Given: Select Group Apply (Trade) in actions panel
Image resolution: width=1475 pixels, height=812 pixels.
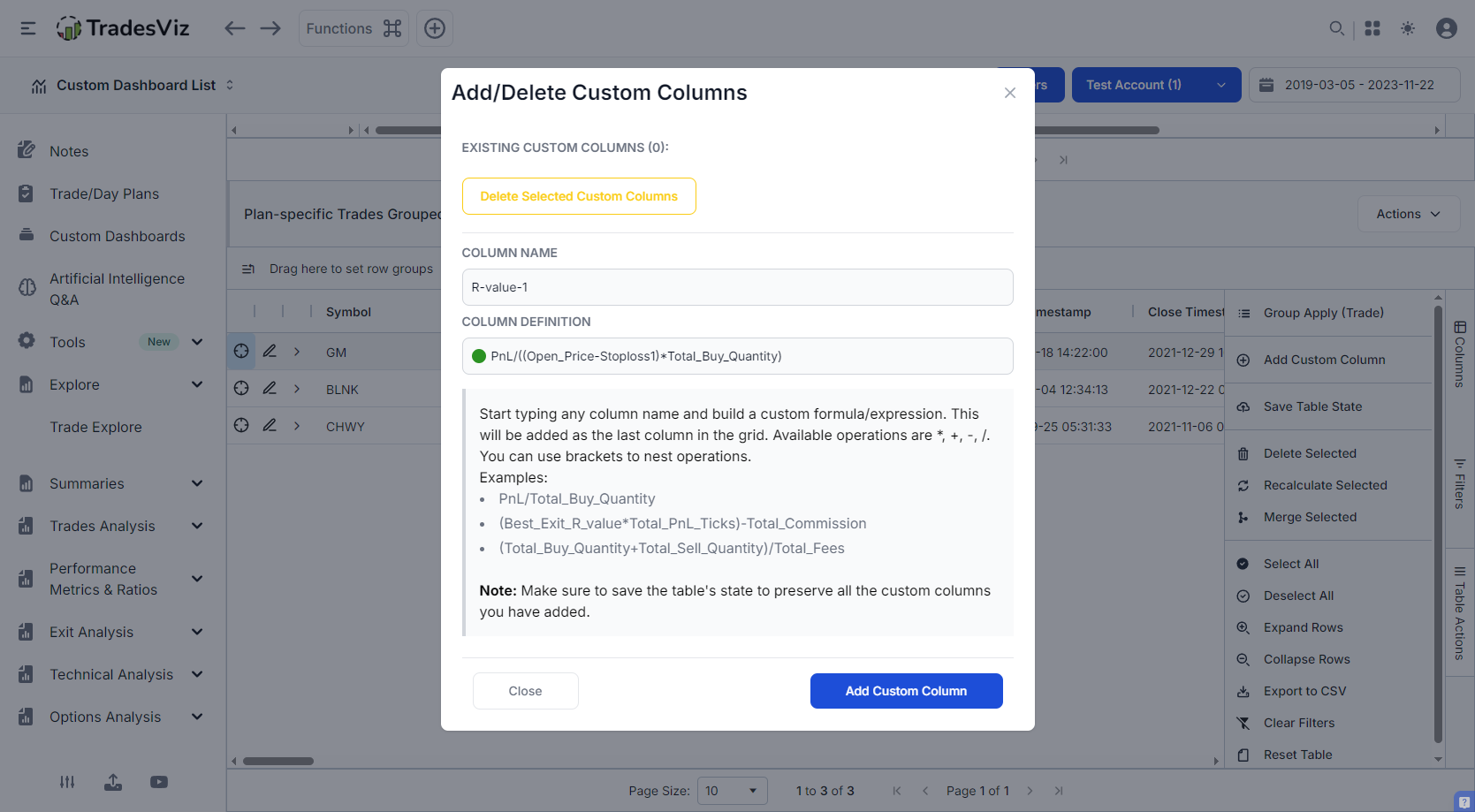Looking at the screenshot, I should coord(1323,313).
